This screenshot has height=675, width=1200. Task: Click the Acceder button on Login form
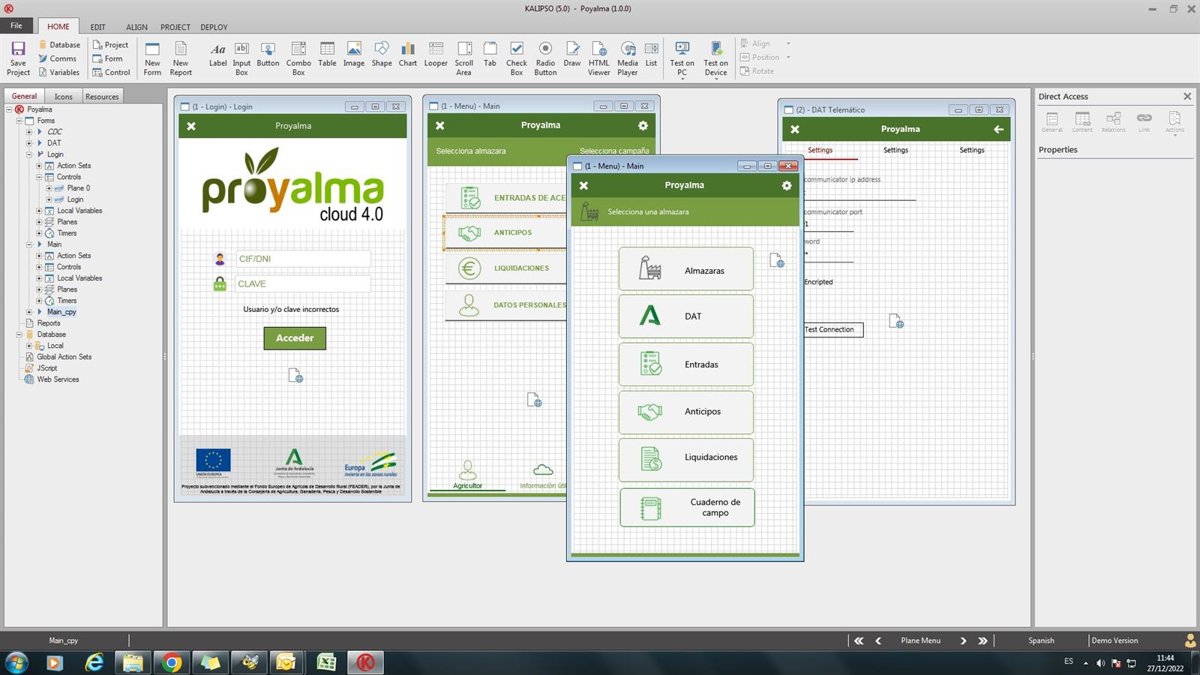click(x=294, y=338)
